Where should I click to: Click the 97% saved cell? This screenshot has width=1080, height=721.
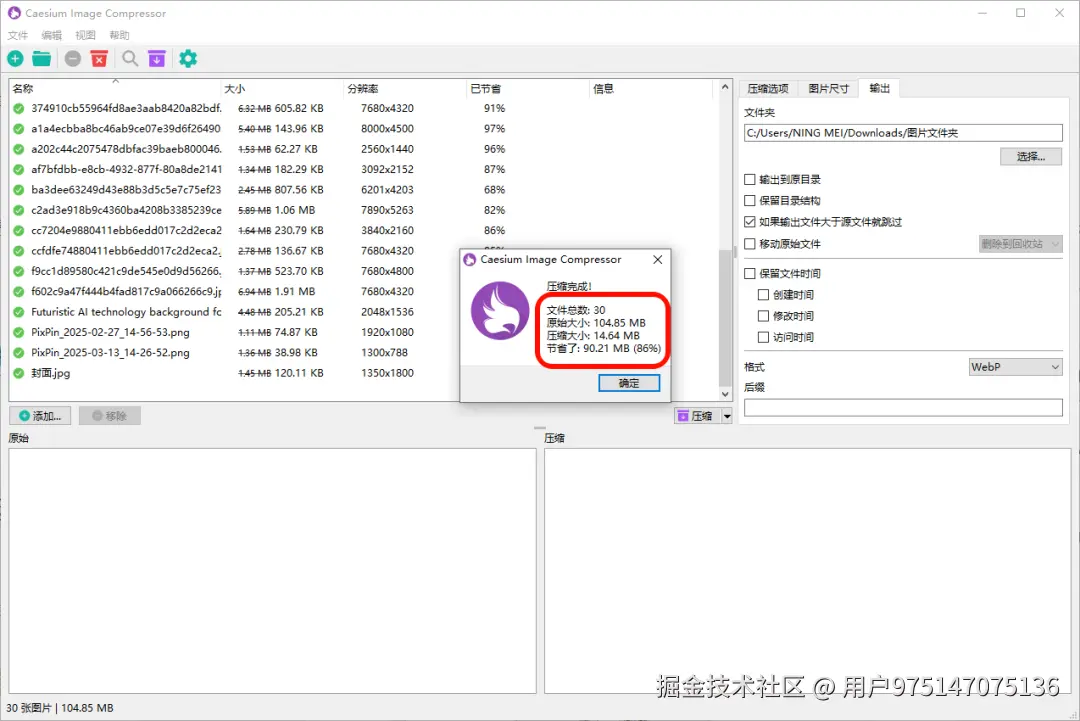[x=495, y=129]
